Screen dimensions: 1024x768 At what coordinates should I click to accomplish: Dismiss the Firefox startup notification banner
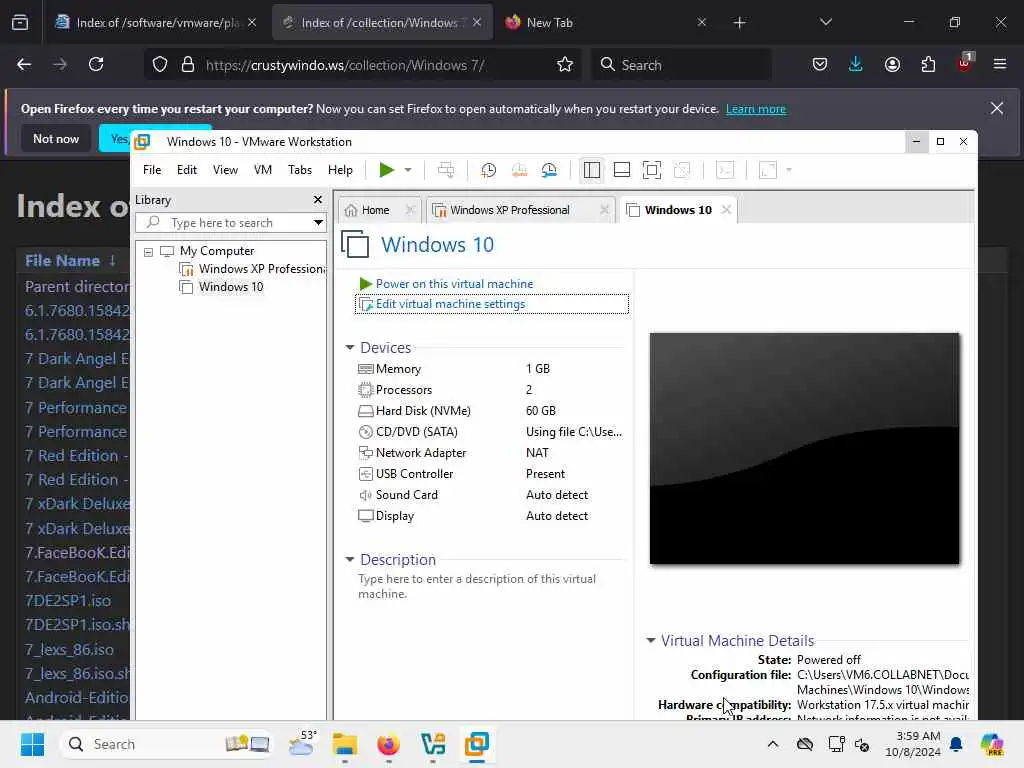tap(997, 108)
